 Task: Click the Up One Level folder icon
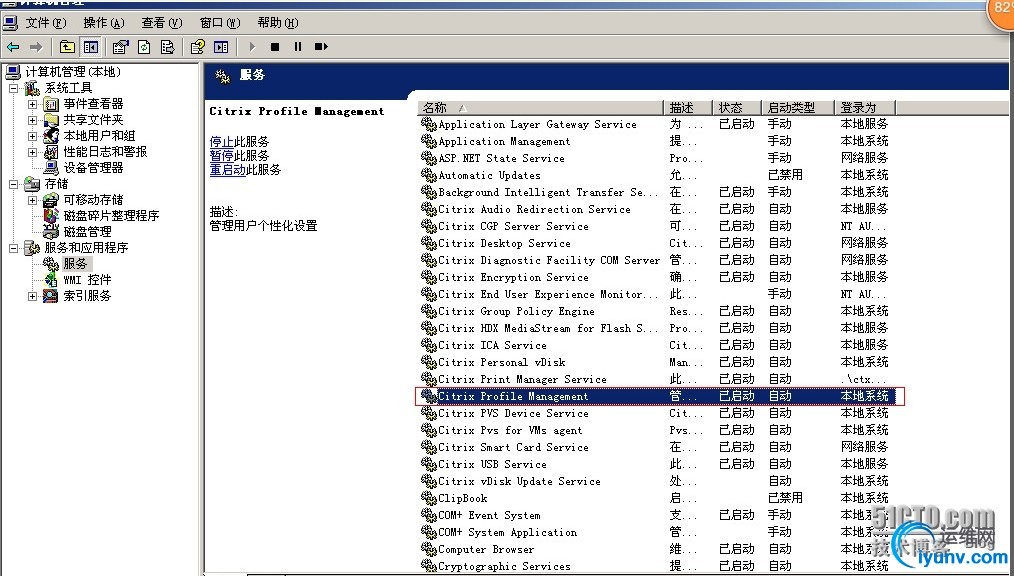coord(67,47)
